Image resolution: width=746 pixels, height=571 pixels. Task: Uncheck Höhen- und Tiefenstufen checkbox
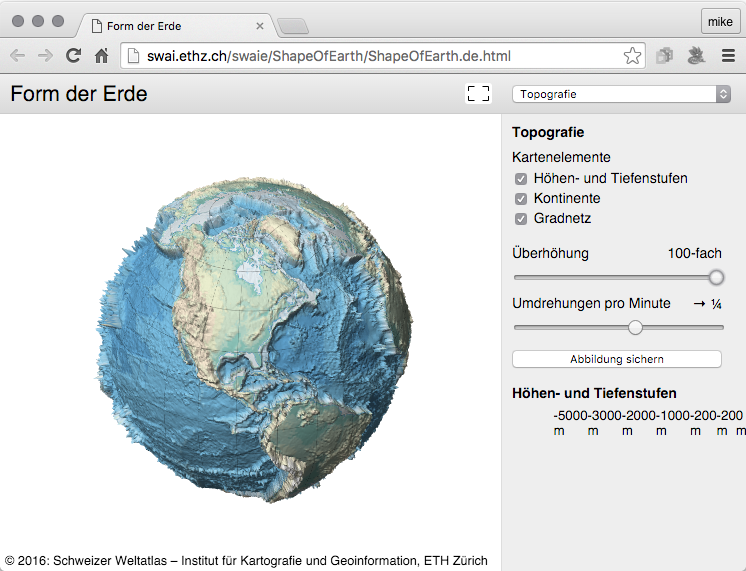521,179
